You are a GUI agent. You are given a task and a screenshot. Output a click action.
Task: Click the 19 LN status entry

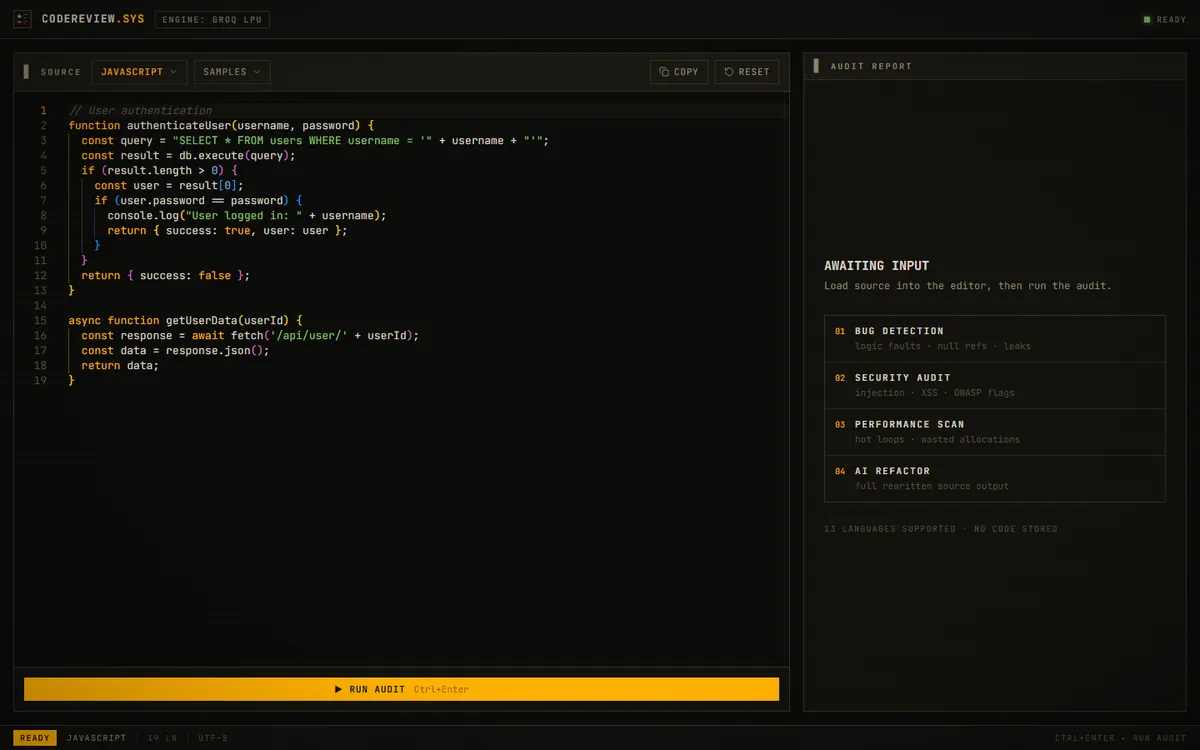(x=162, y=738)
